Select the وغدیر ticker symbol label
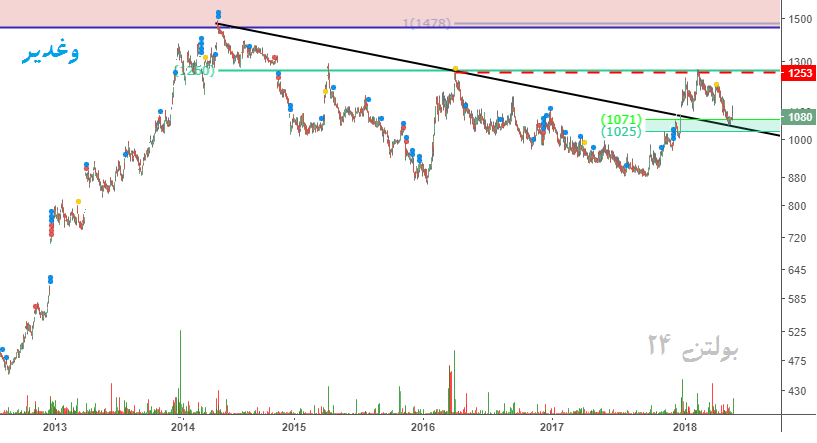 (51, 52)
